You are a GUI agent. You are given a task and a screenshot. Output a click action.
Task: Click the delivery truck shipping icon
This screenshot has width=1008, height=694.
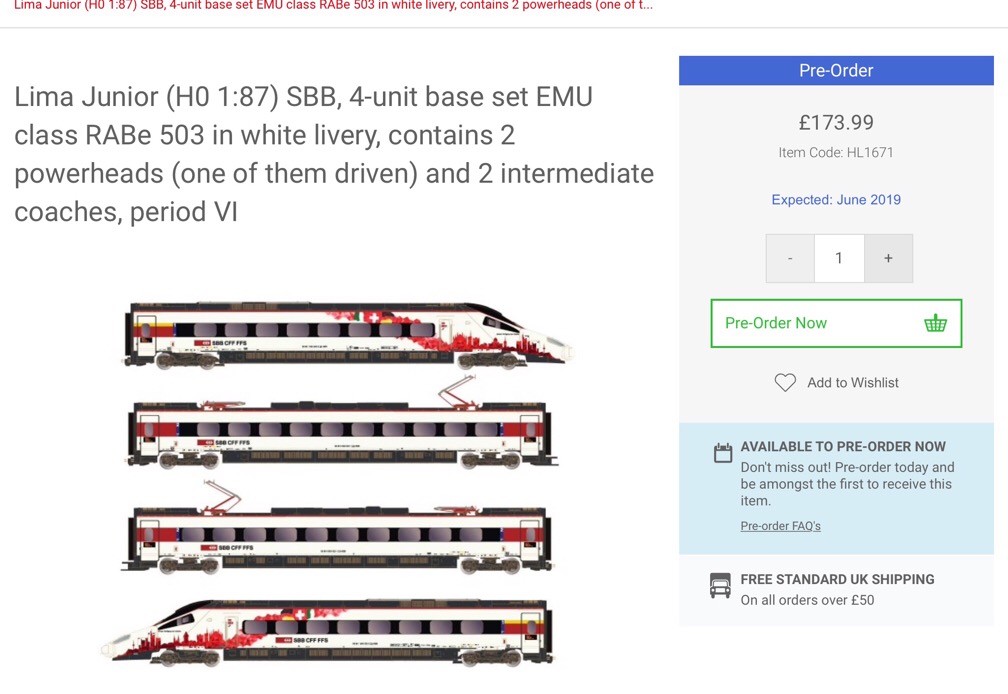click(x=720, y=586)
